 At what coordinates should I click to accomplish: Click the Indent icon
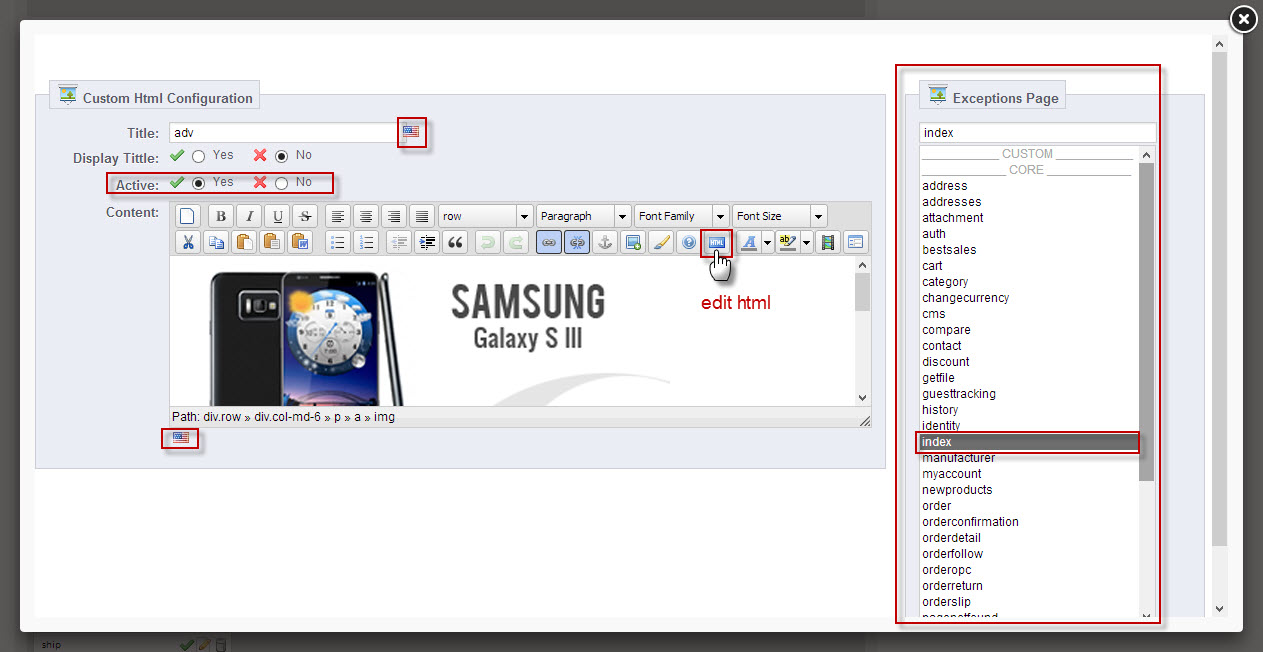click(x=427, y=242)
